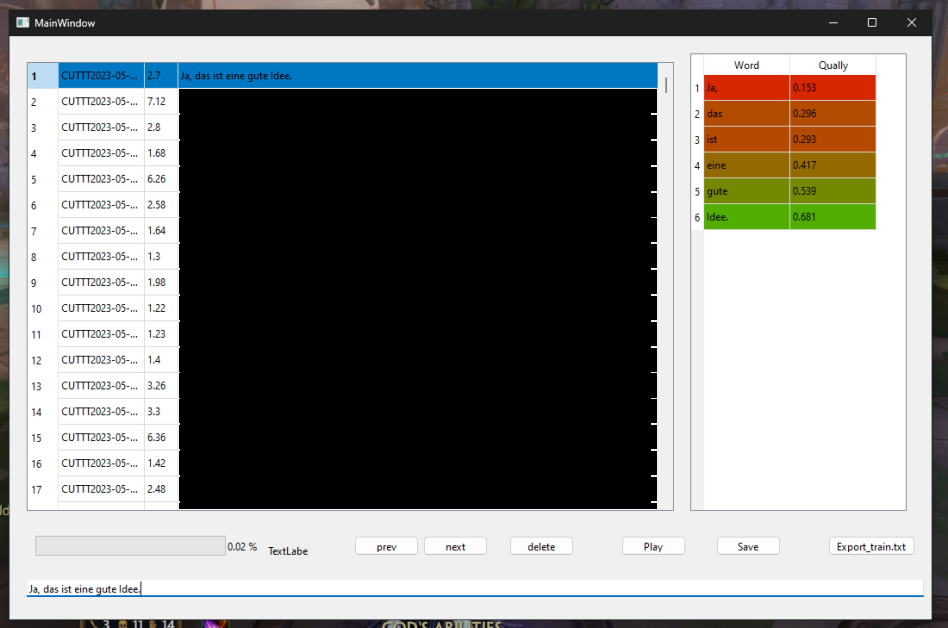Click the Save button
The width and height of the screenshot is (948, 628).
[747, 546]
